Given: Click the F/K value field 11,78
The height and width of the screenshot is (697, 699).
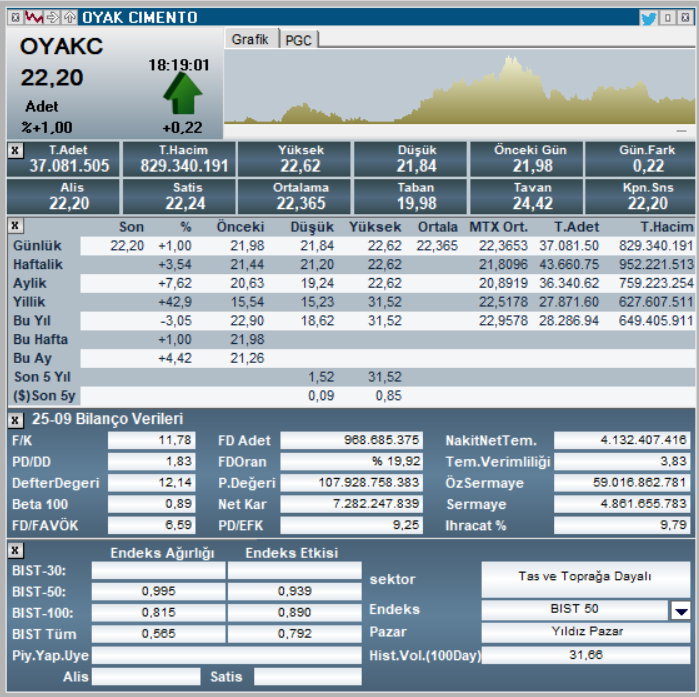Looking at the screenshot, I should click(x=151, y=440).
